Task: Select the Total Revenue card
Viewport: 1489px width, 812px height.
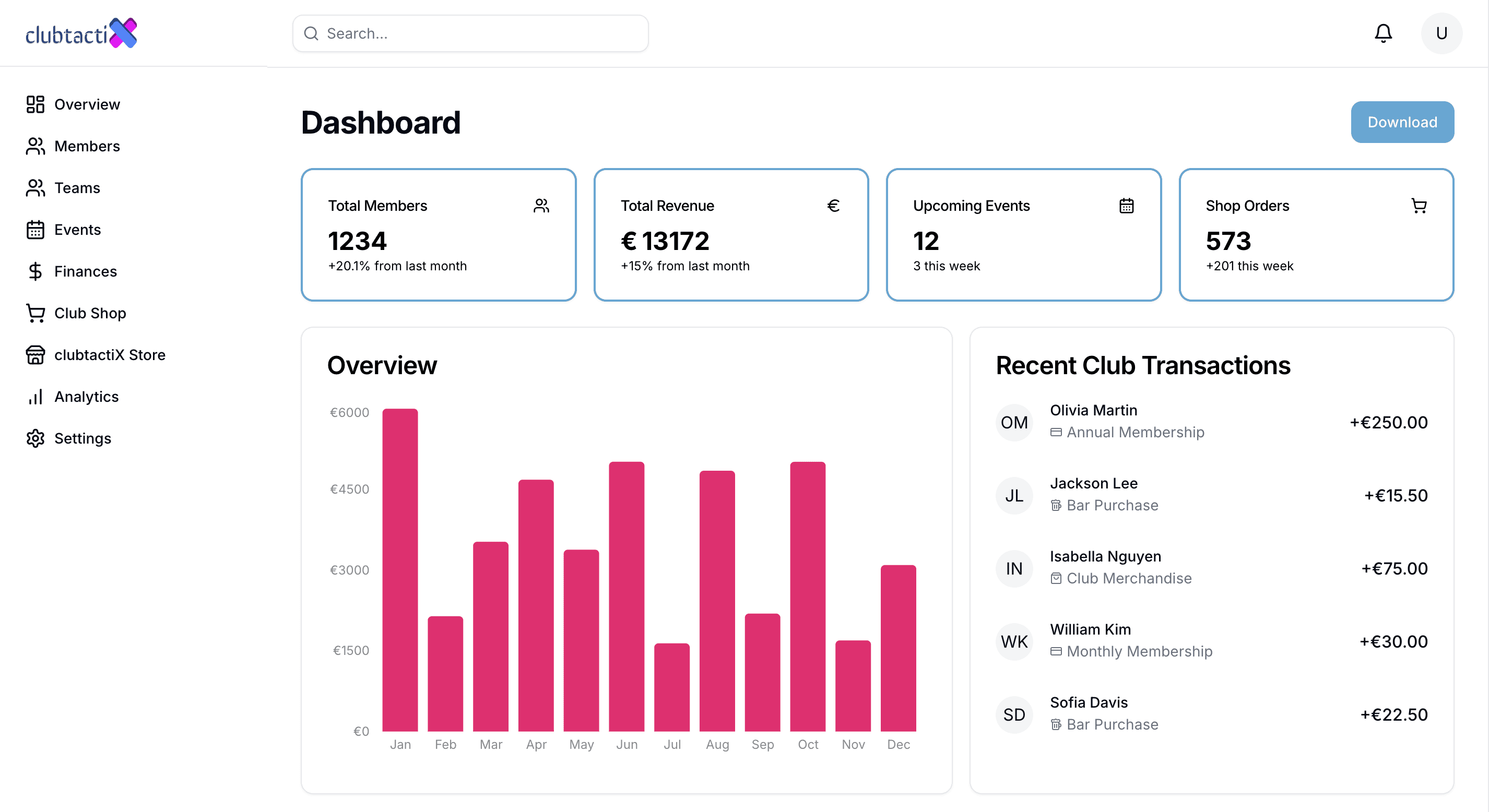Action: [x=730, y=235]
